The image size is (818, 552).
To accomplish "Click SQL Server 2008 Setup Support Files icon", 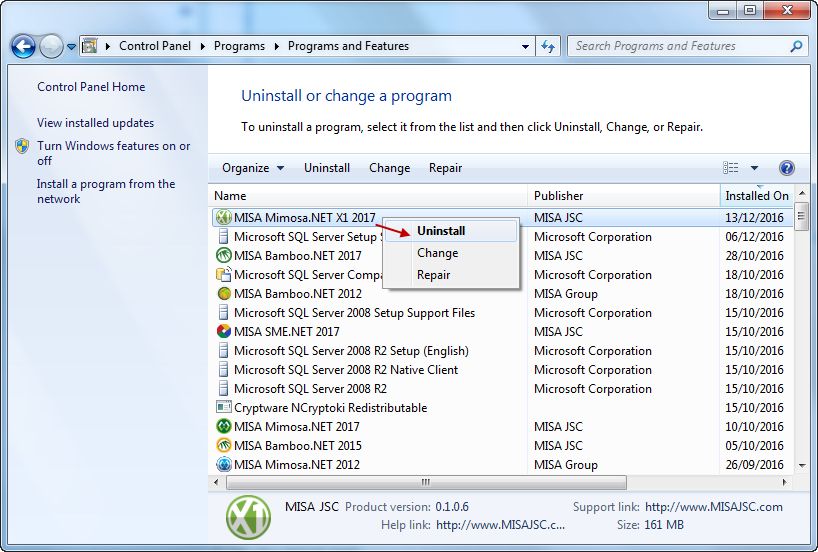I will (224, 313).
